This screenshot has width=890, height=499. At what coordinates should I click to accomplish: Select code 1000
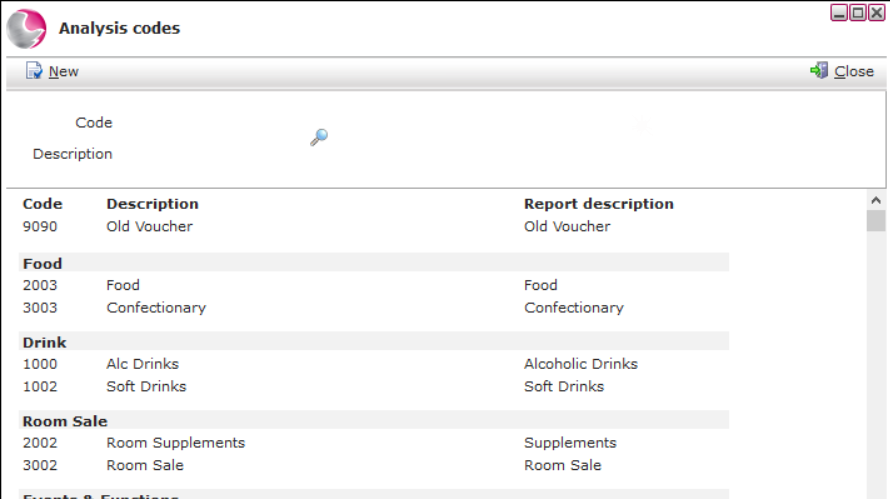[40, 364]
